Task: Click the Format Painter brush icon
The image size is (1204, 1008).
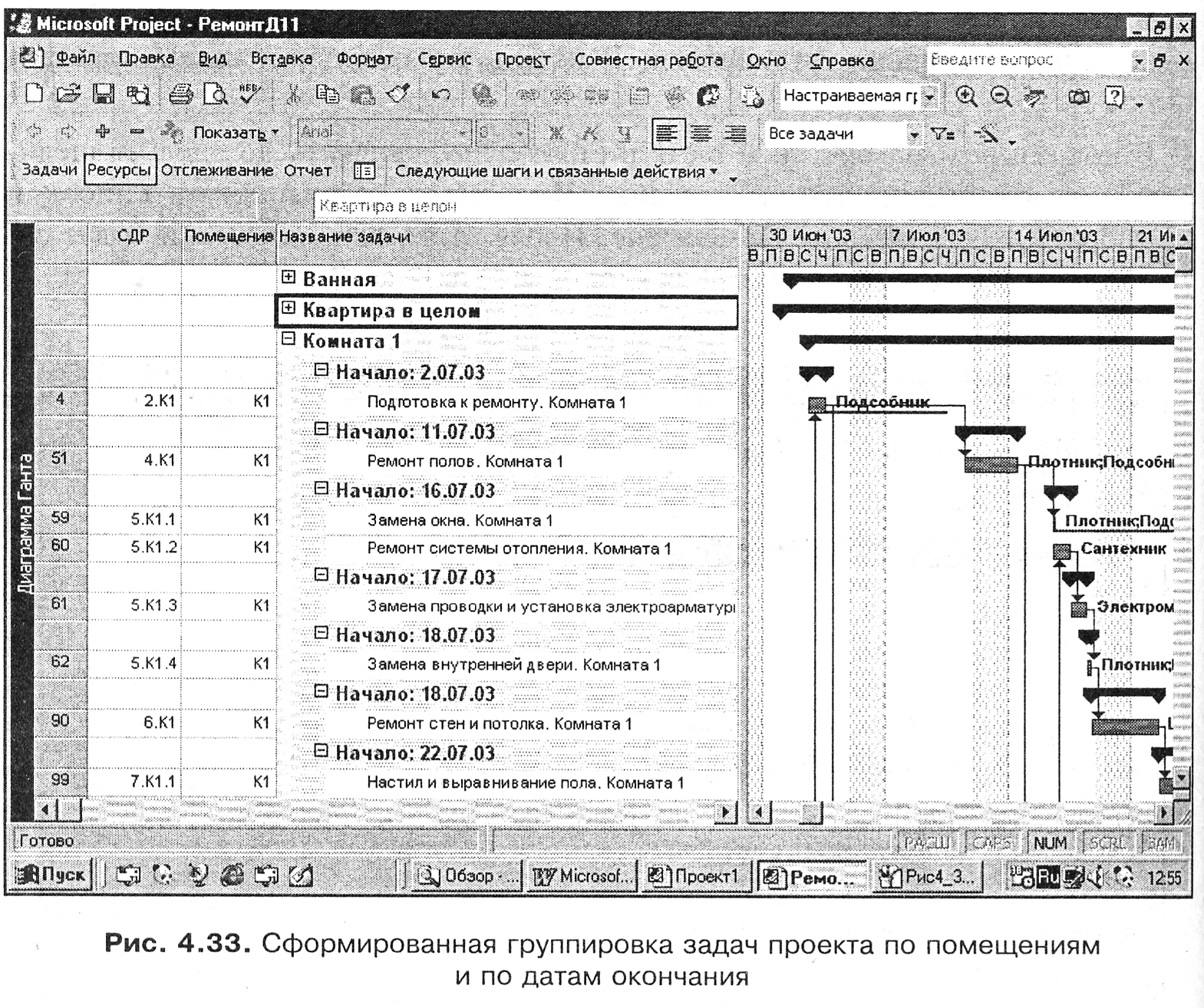Action: (x=398, y=94)
